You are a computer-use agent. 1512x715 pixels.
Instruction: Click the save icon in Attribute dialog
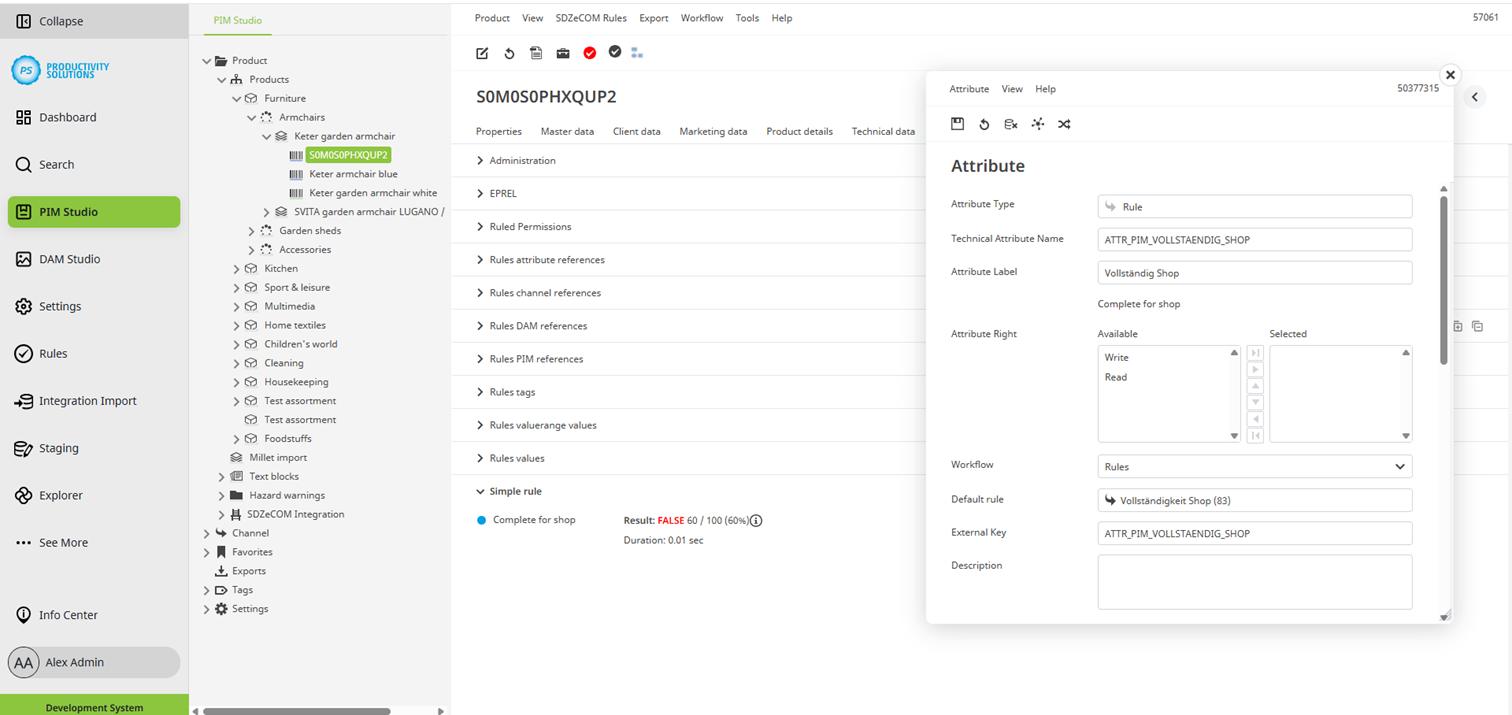(x=957, y=124)
